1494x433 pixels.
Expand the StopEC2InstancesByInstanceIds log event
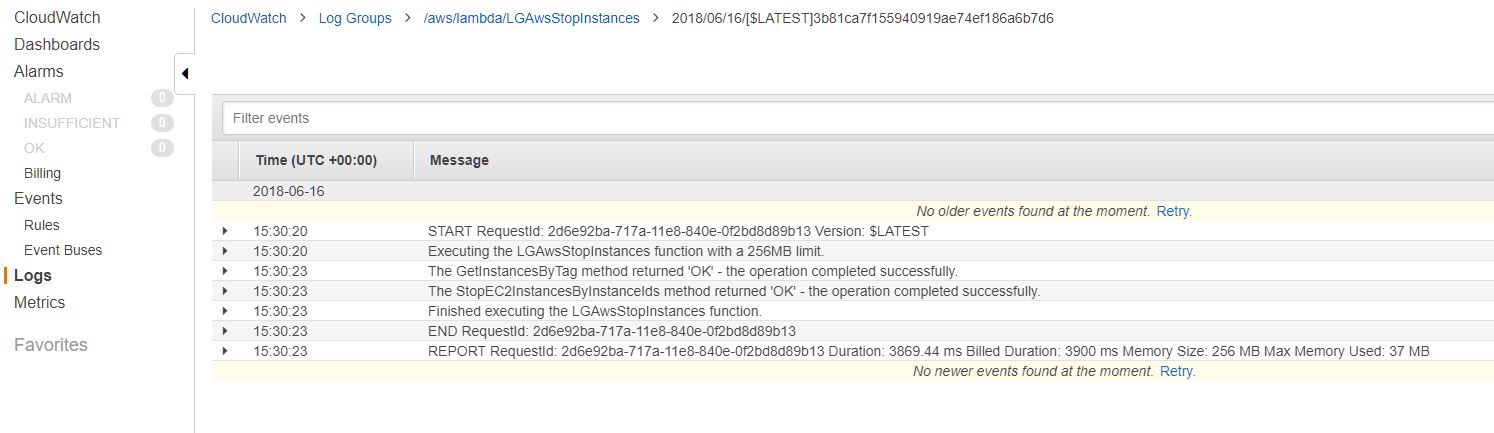click(225, 291)
